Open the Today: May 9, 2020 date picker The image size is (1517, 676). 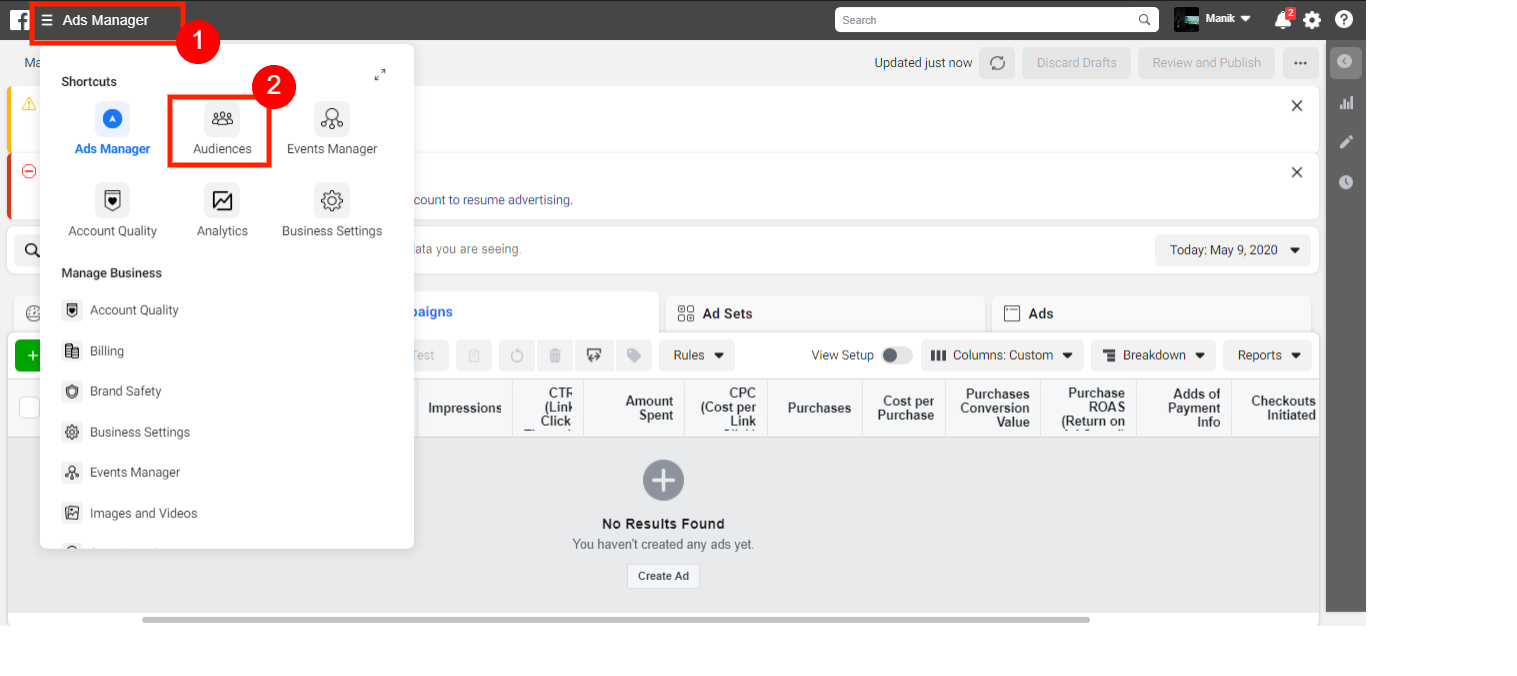pyautogui.click(x=1233, y=250)
